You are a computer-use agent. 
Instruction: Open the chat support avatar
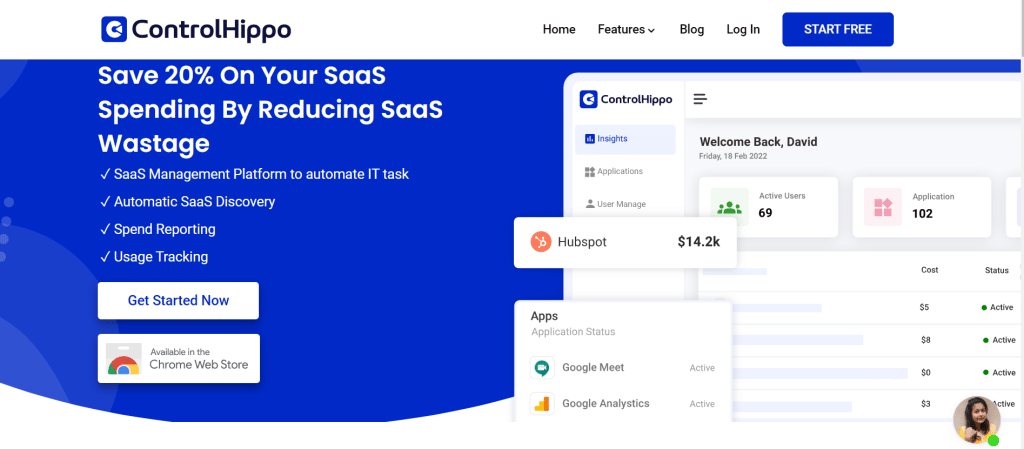977,420
